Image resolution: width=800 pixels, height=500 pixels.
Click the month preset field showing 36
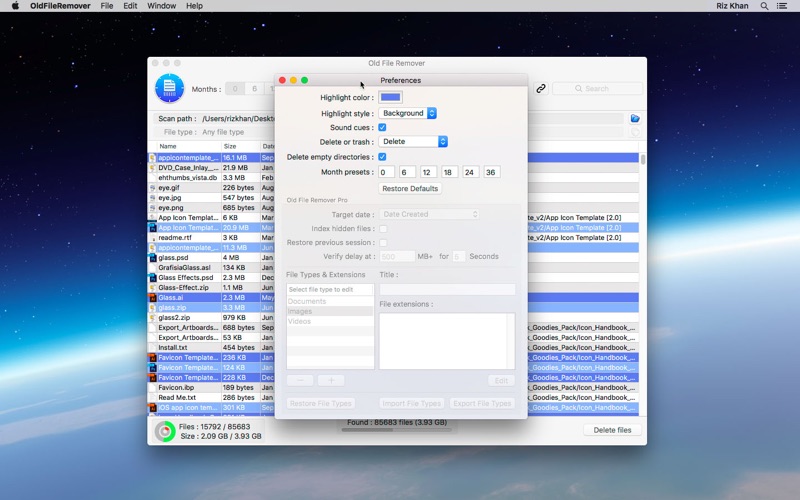[492, 172]
